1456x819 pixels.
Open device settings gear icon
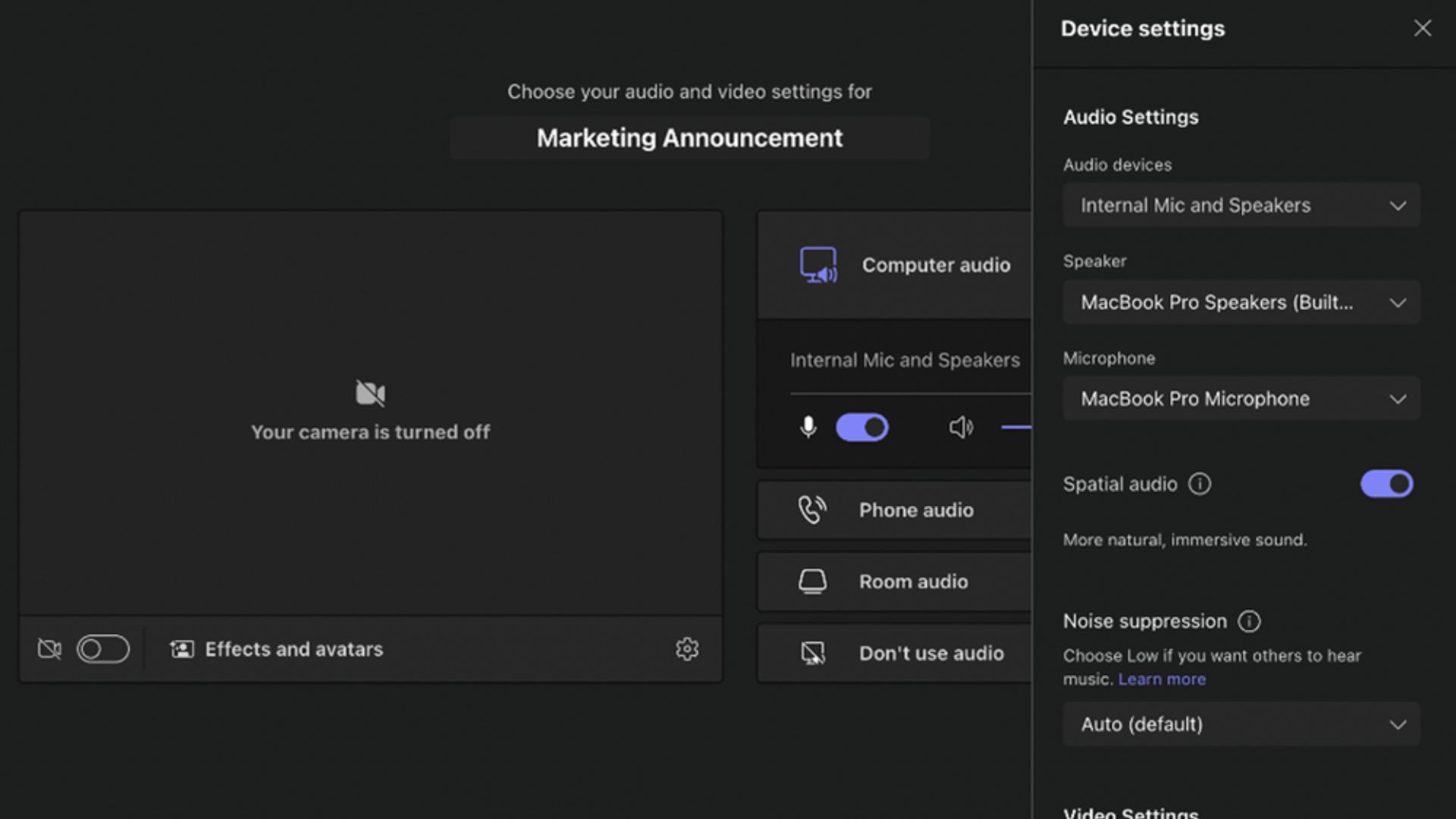click(687, 649)
